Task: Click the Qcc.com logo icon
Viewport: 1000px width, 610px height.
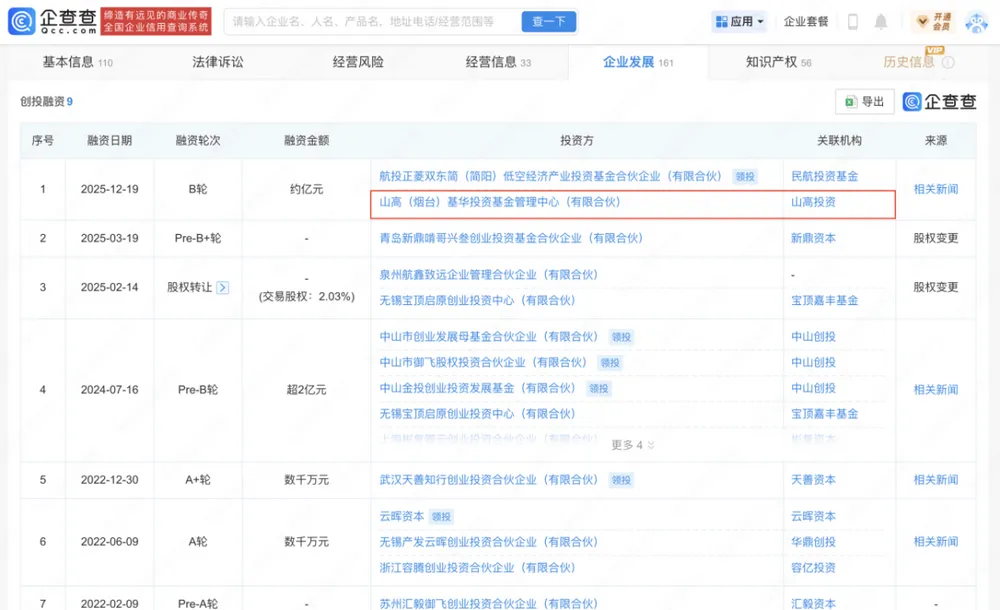Action: pos(22,21)
